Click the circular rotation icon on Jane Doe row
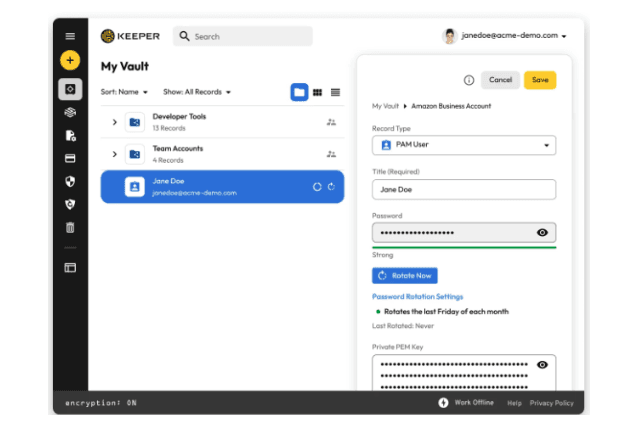Screen dimensions: 638x426 click(x=317, y=187)
